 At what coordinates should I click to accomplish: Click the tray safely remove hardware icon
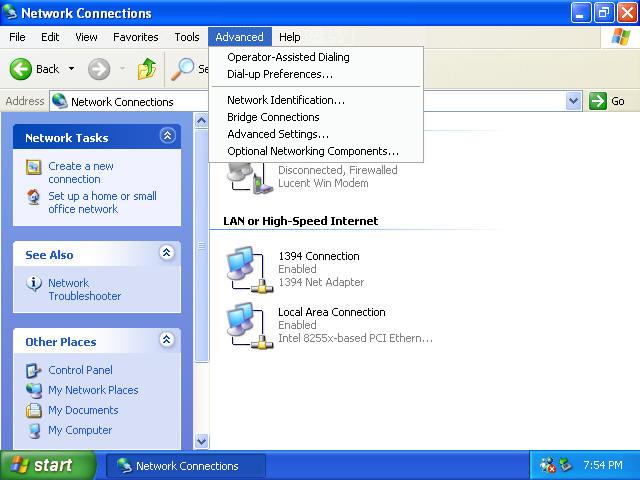tap(566, 465)
